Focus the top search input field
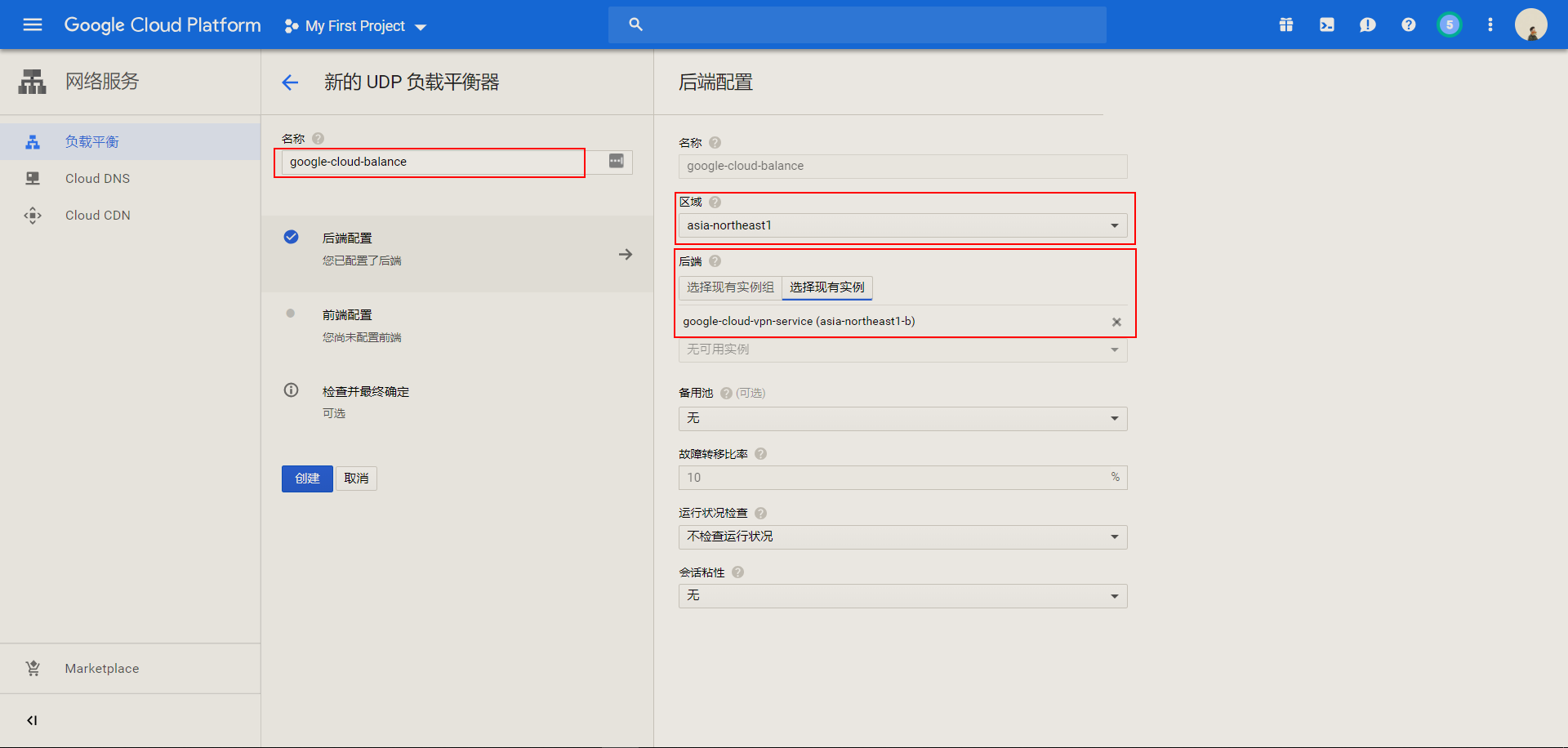This screenshot has width=1568, height=748. click(x=857, y=24)
